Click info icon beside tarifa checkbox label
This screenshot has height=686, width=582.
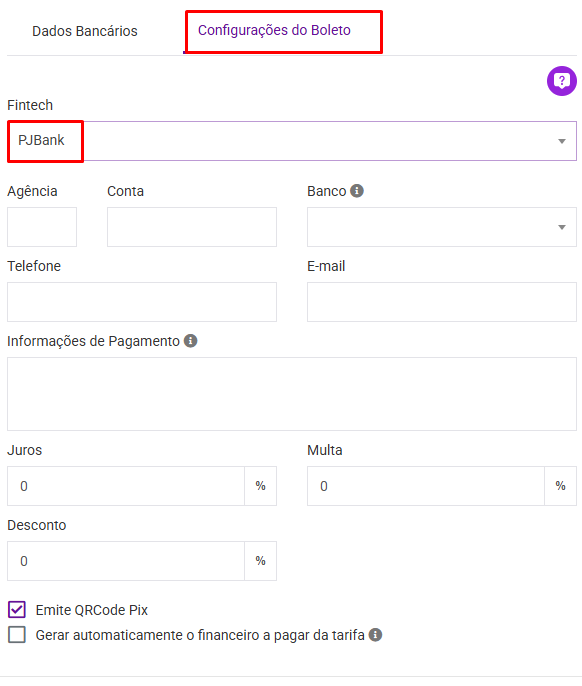click(x=375, y=635)
